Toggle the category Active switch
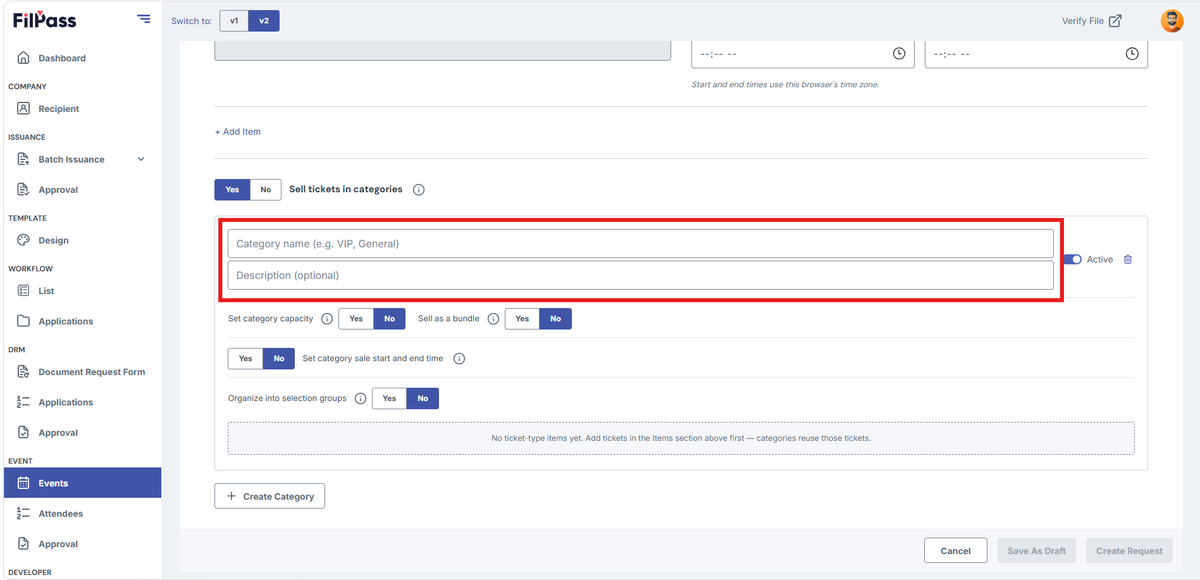Image resolution: width=1200 pixels, height=580 pixels. [1072, 259]
